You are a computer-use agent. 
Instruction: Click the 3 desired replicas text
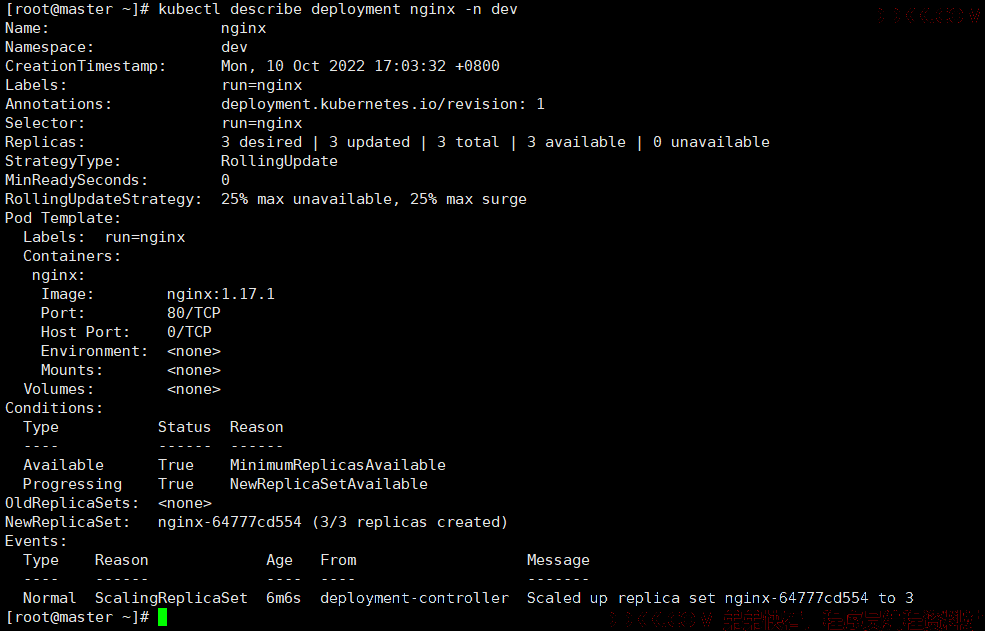[261, 142]
